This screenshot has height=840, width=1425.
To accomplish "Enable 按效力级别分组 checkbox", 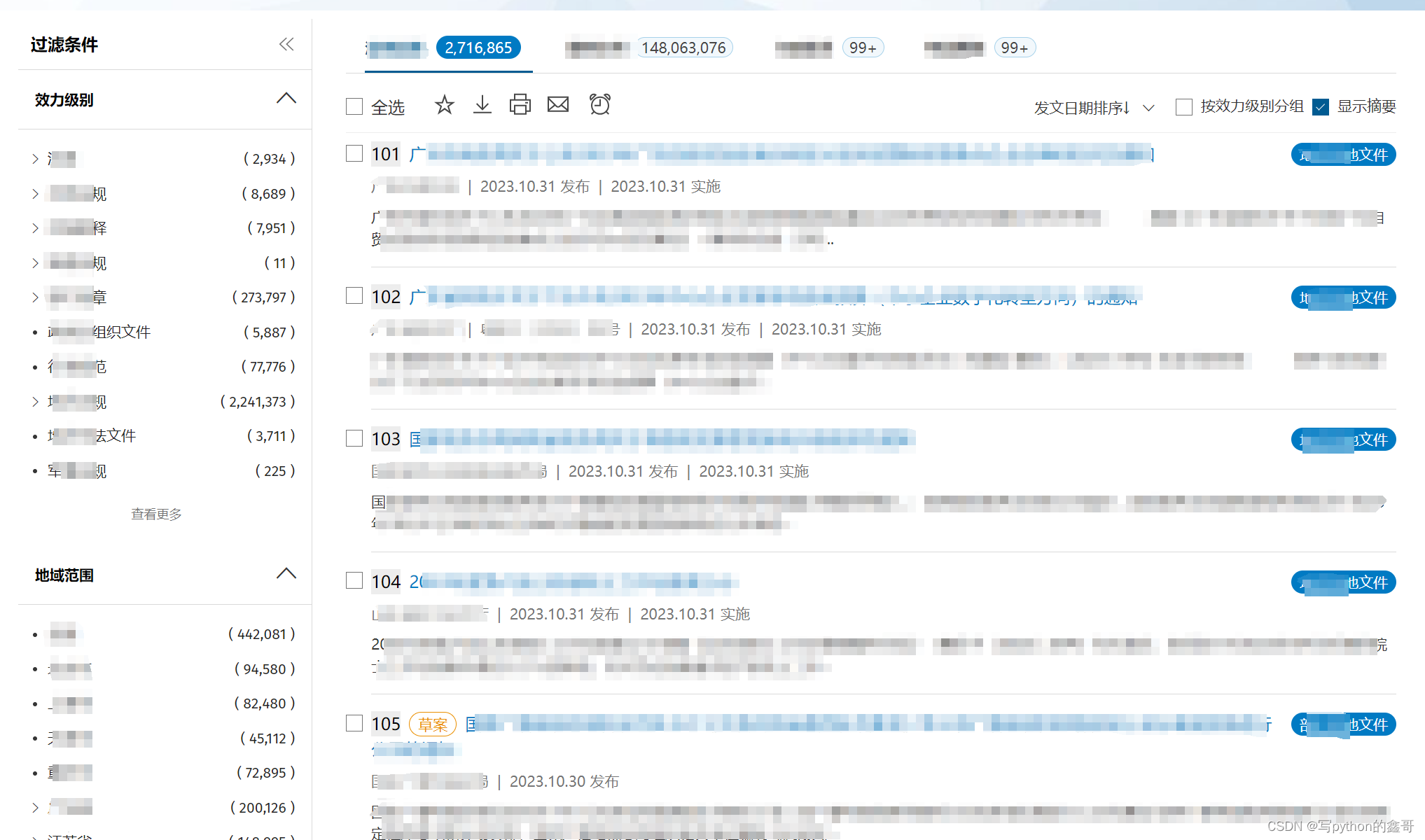I will point(1184,107).
